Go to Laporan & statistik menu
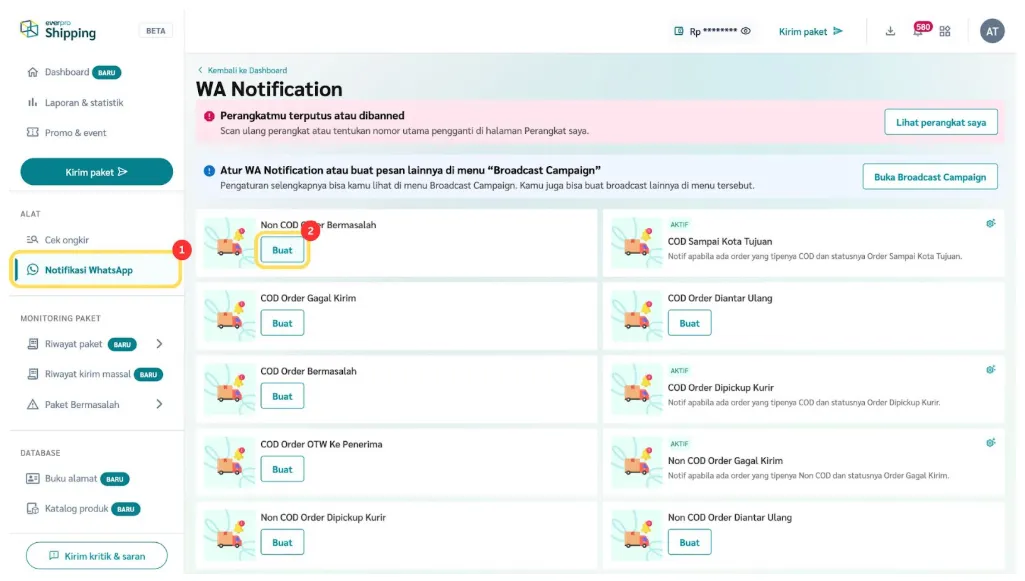 [x=83, y=102]
